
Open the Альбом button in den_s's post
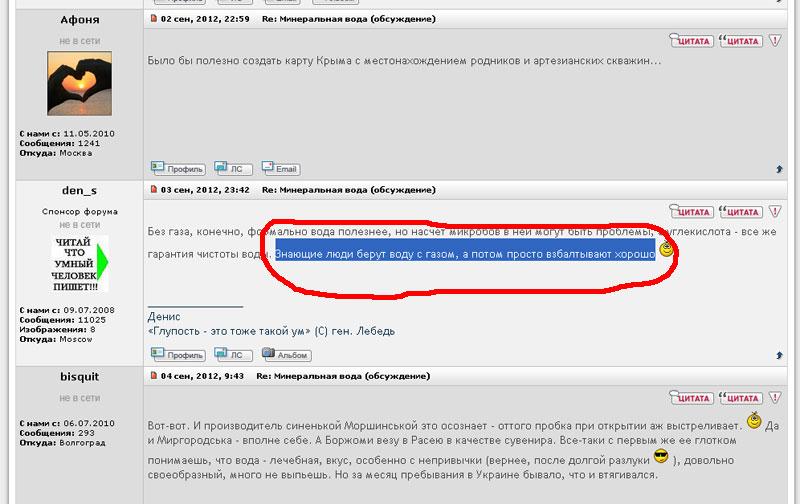[286, 354]
